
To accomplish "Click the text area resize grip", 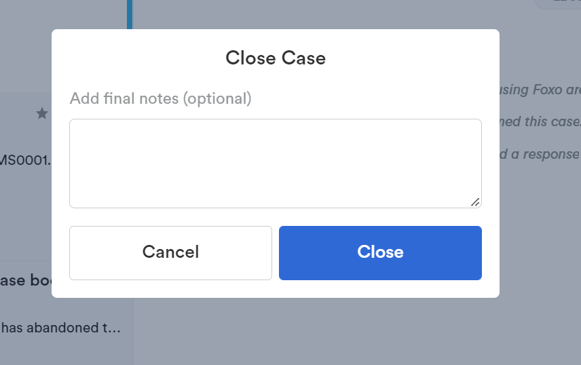I will point(475,202).
